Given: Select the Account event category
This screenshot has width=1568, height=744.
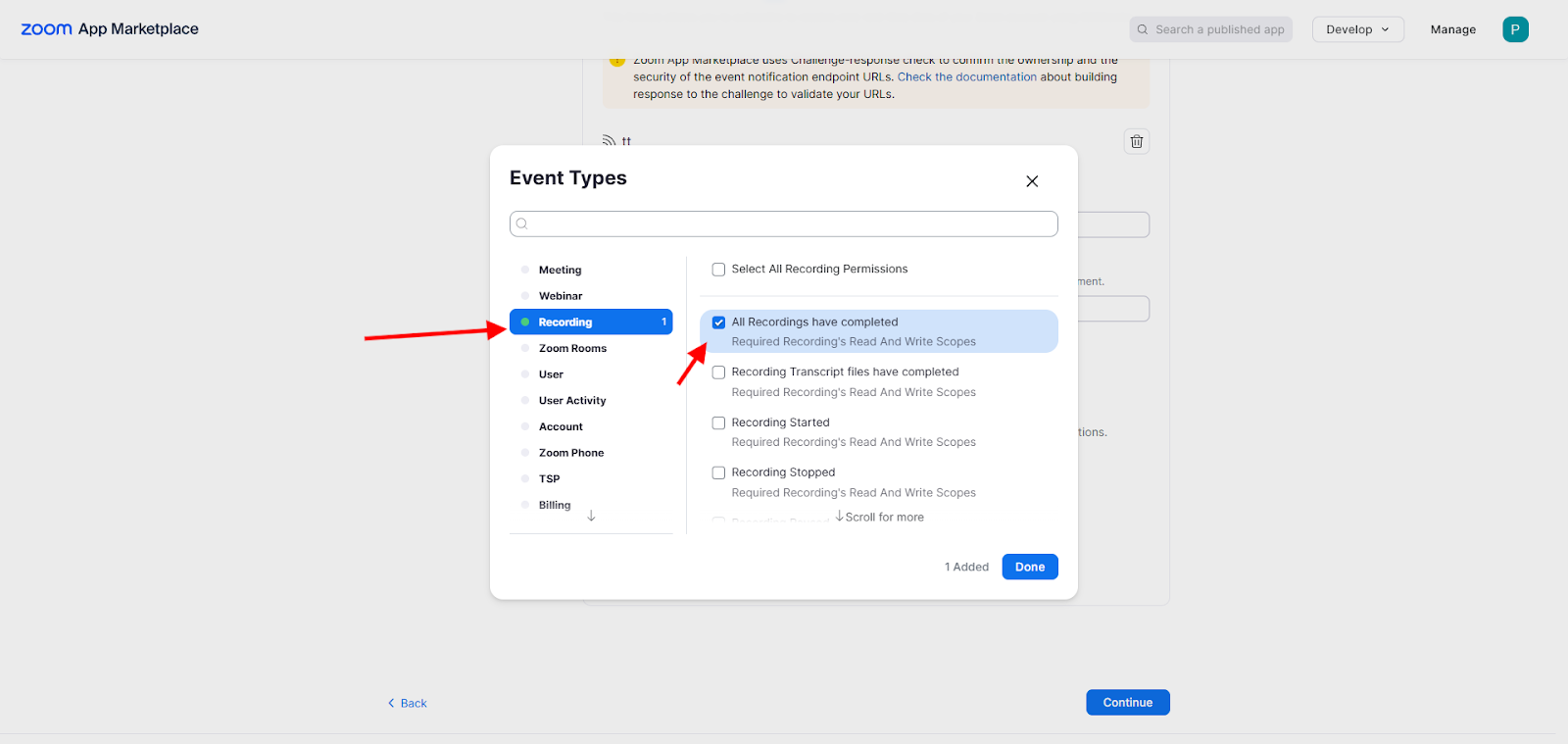Looking at the screenshot, I should pos(591,426).
